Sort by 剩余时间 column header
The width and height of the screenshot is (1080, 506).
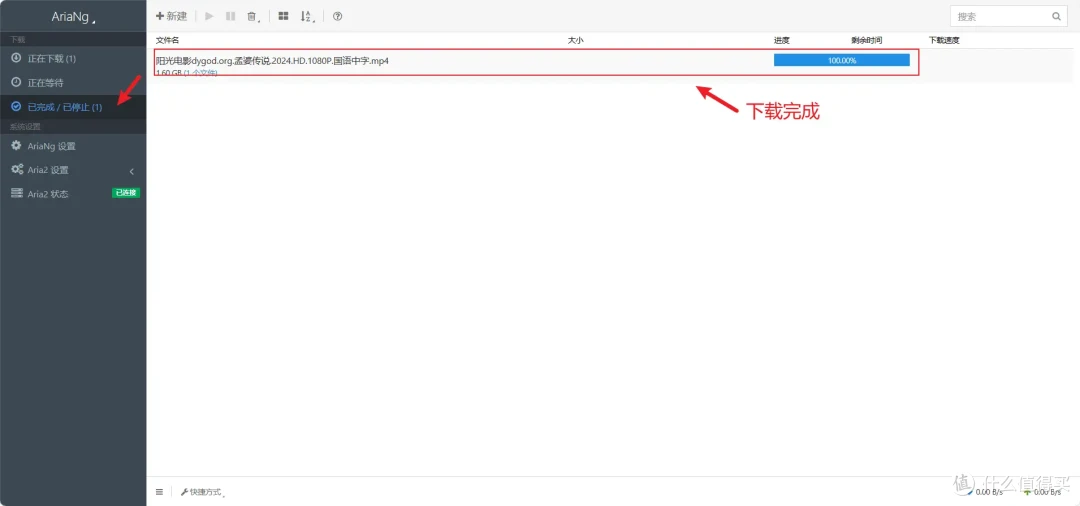tap(866, 41)
